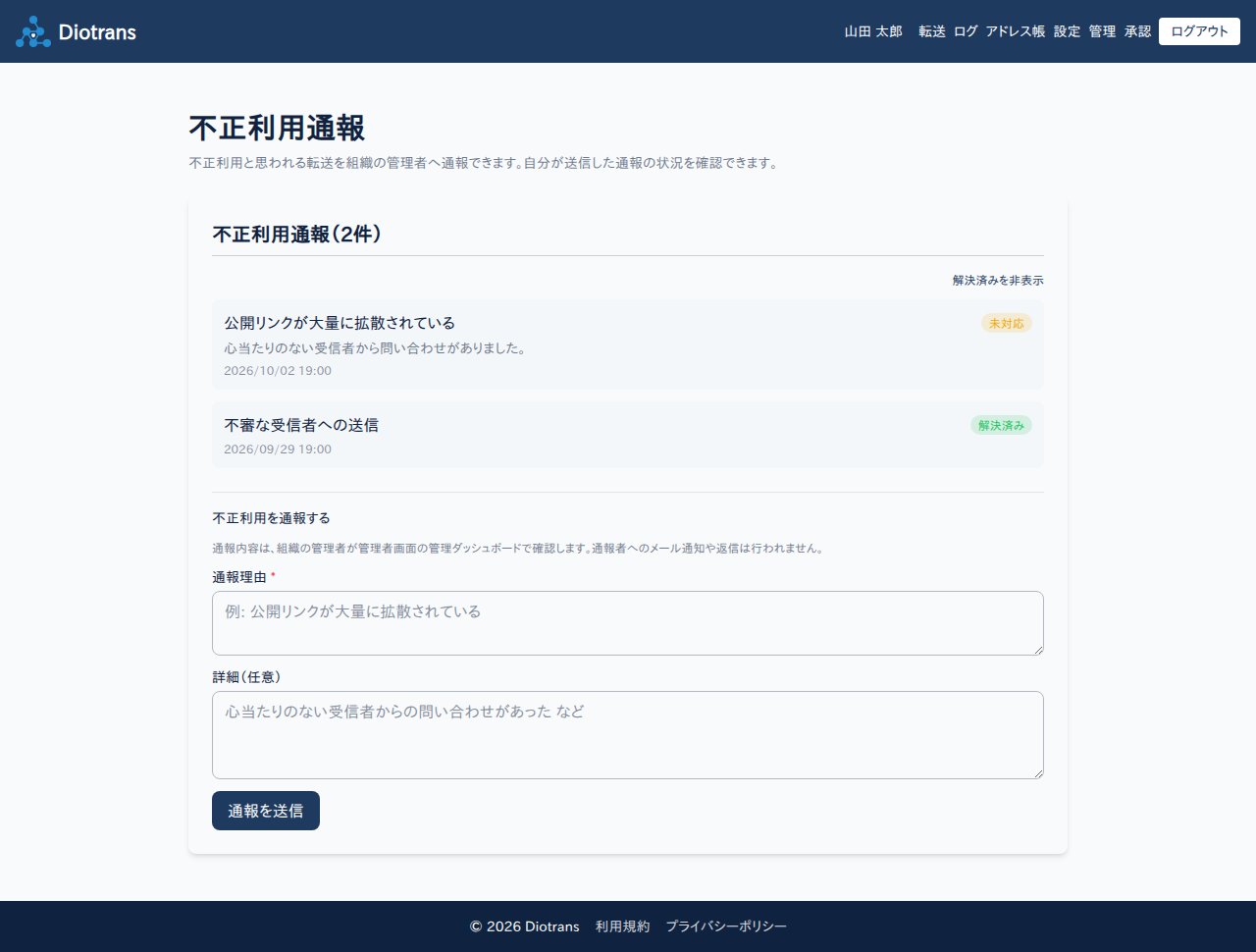Focus the 詳細（任意） text area
This screenshot has height=952, width=1256.
click(x=628, y=735)
